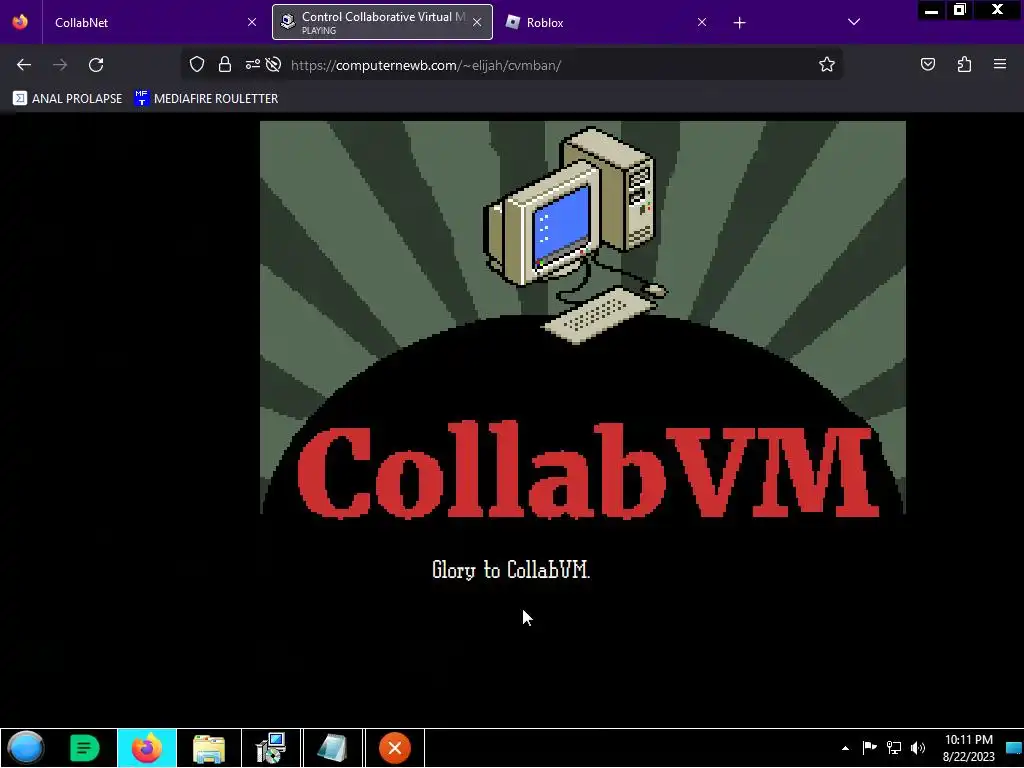The width and height of the screenshot is (1024, 768).
Task: Select Firefox in the taskbar
Action: [x=147, y=748]
